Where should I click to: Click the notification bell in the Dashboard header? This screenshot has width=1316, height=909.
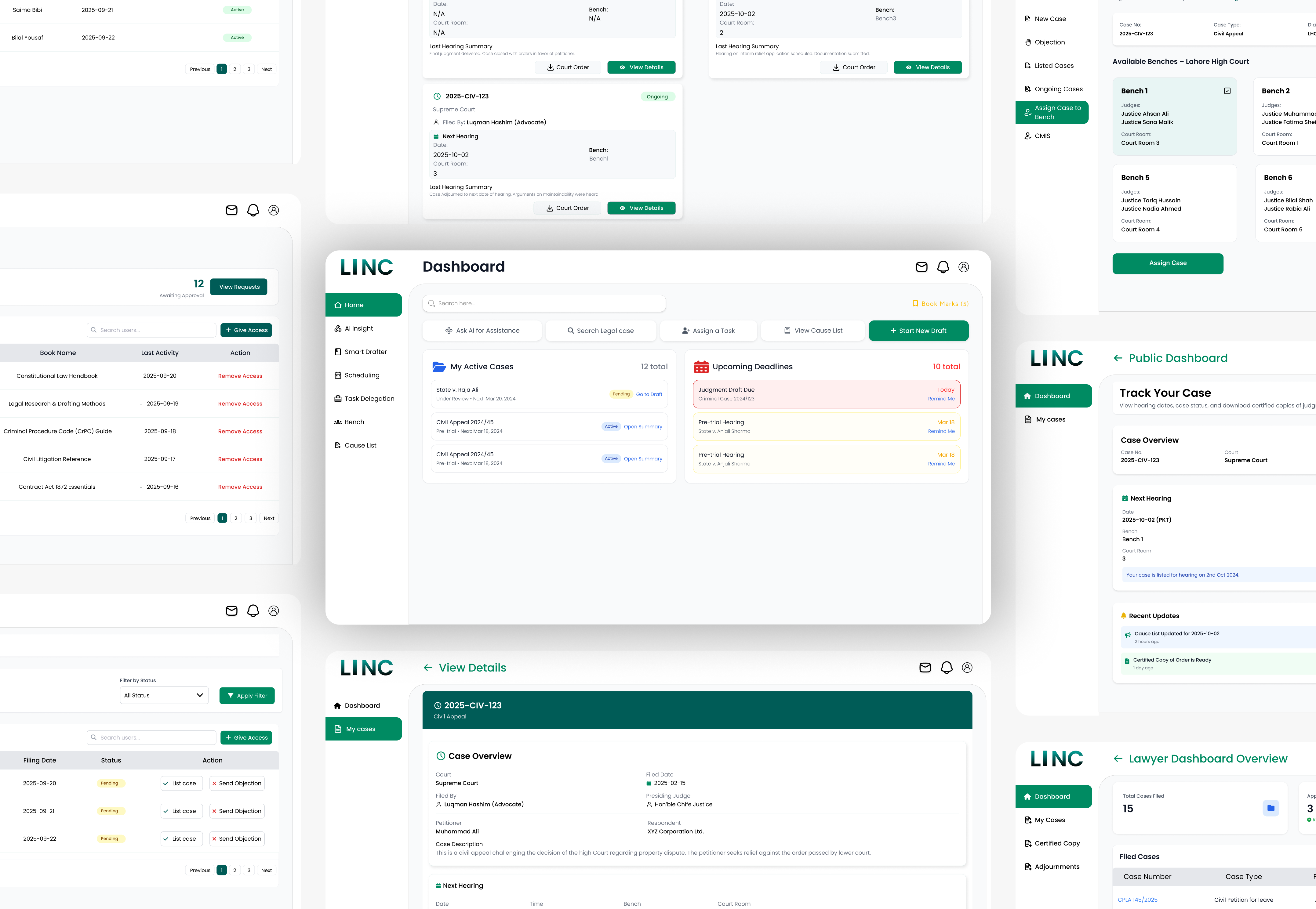[x=943, y=267]
